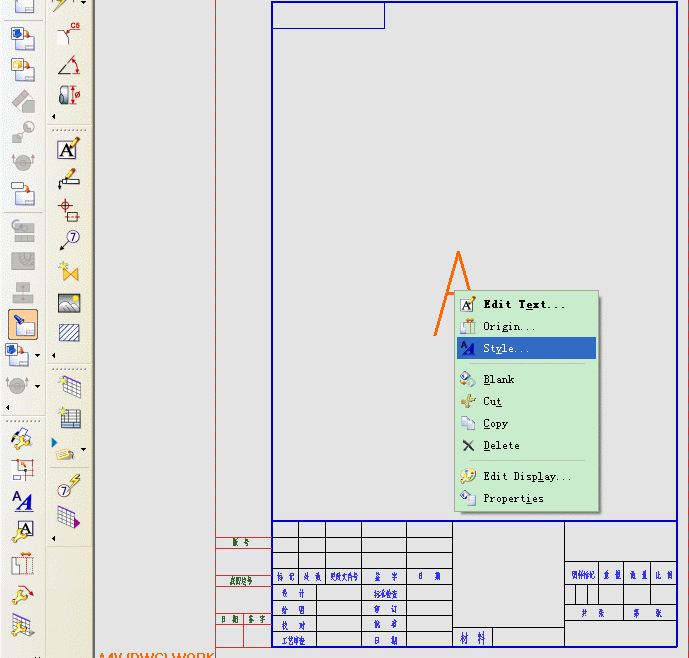Viewport: 689px width, 658px height.
Task: Choose Edit Display... from context menu
Action: click(x=526, y=476)
